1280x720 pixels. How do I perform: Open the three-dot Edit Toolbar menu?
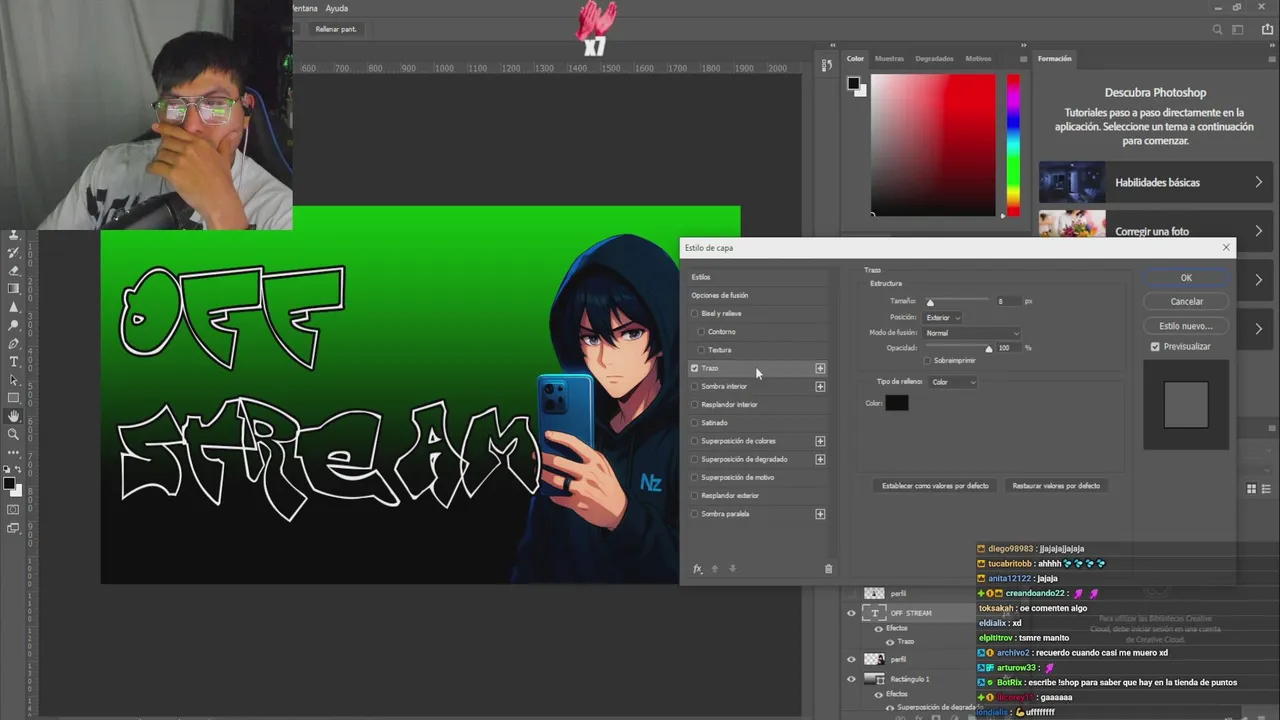pos(14,452)
